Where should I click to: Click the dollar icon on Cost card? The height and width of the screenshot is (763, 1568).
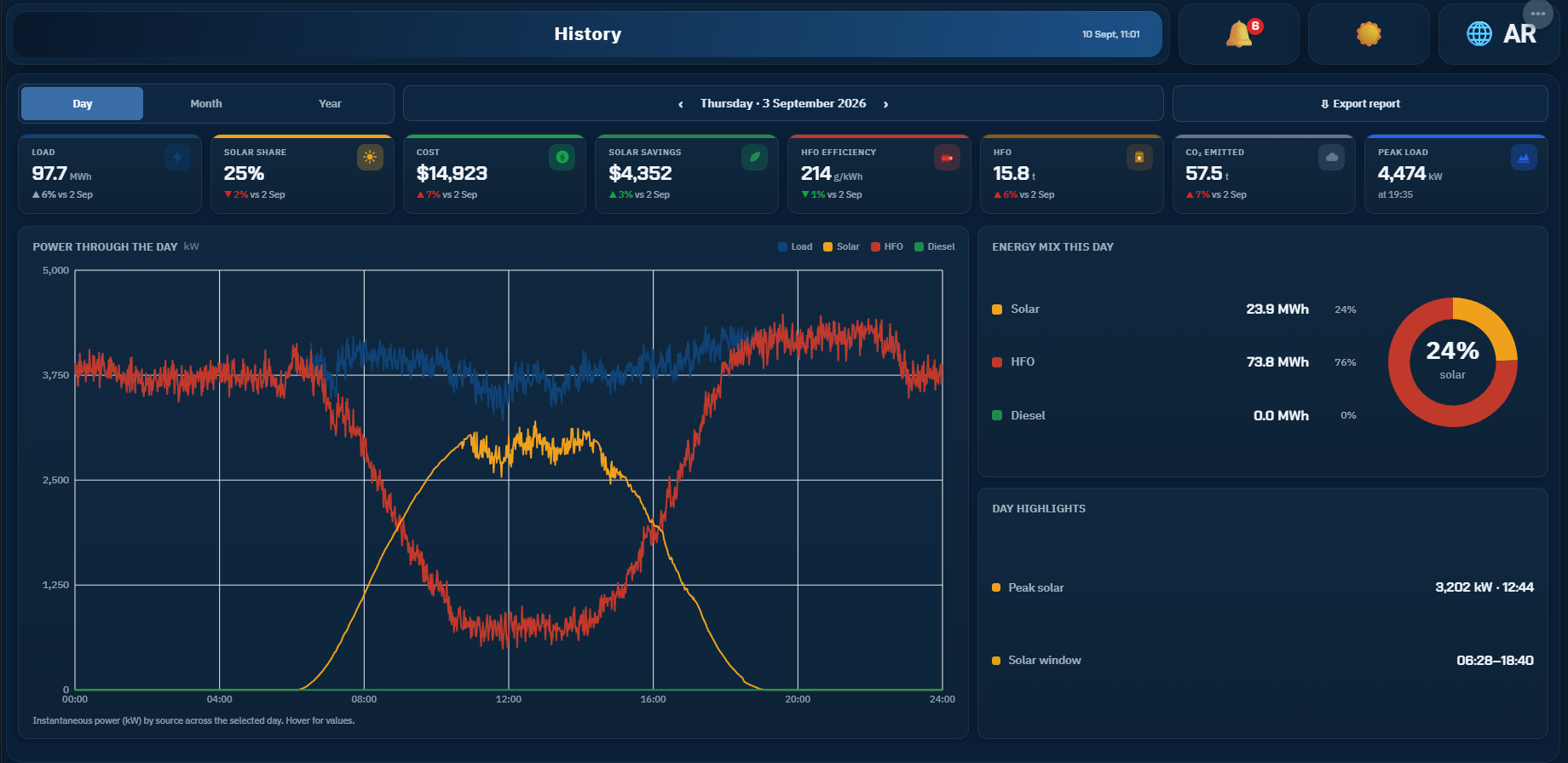[x=562, y=157]
